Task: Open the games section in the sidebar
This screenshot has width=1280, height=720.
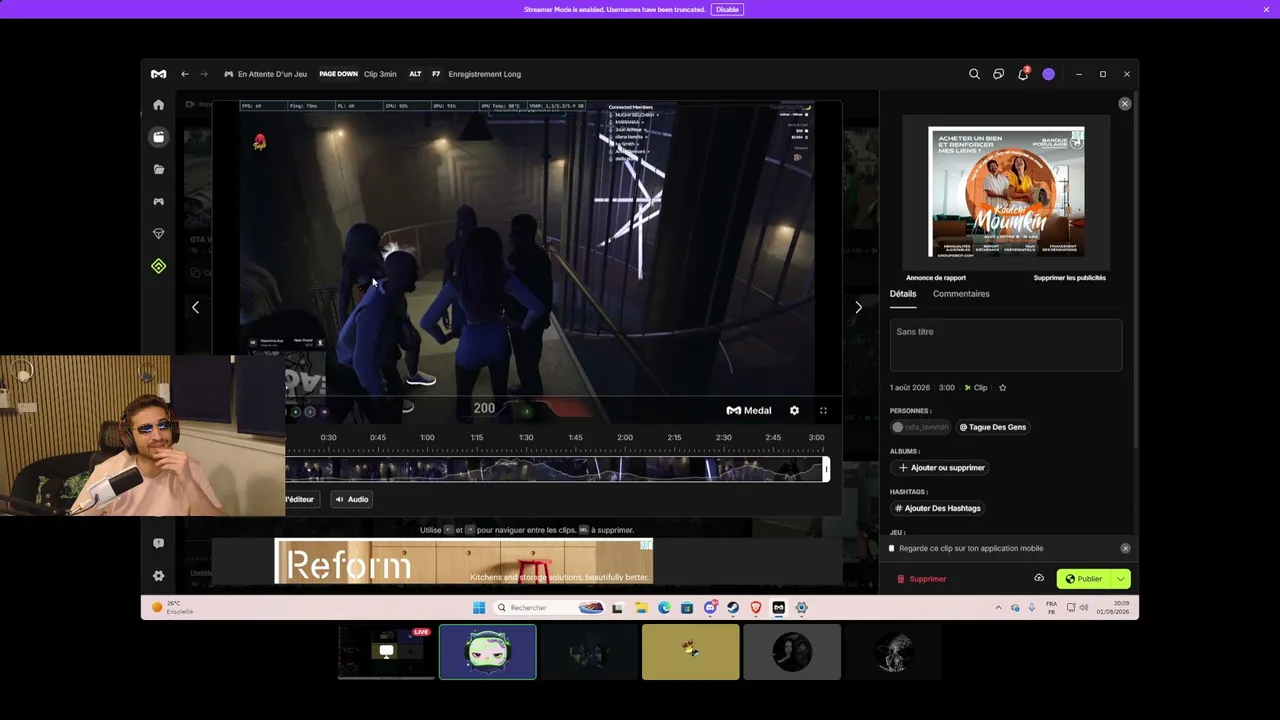Action: tap(158, 202)
